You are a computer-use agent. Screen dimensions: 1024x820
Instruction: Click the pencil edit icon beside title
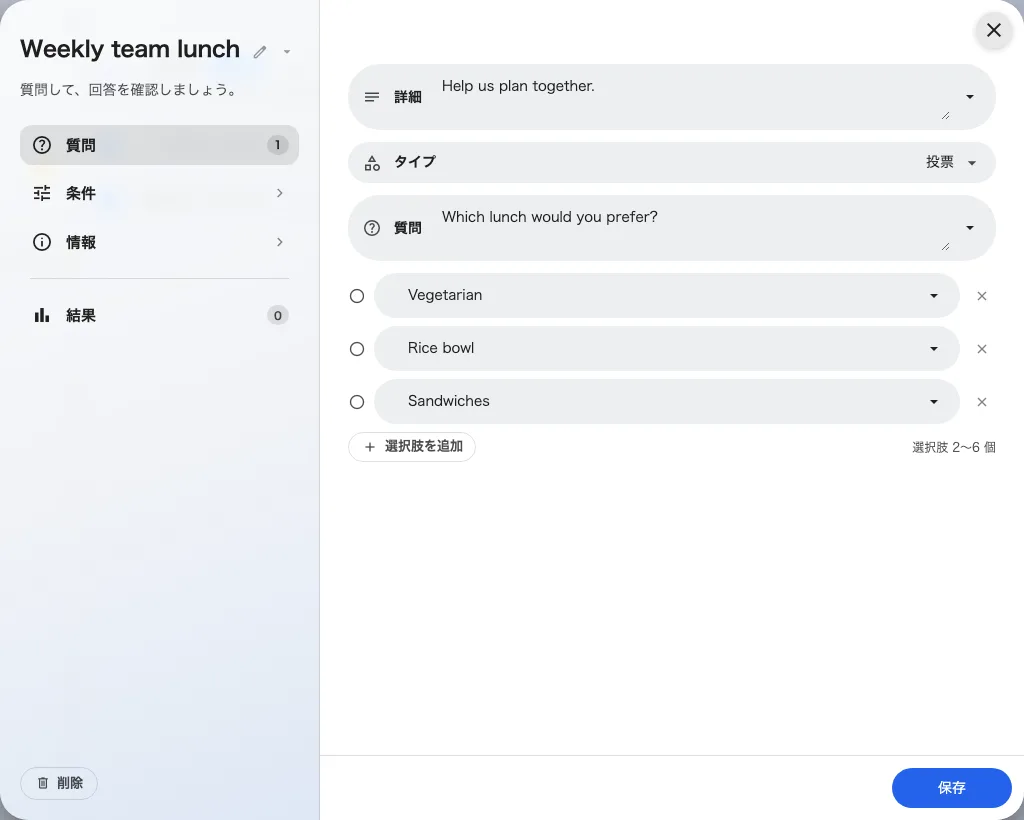coord(260,52)
